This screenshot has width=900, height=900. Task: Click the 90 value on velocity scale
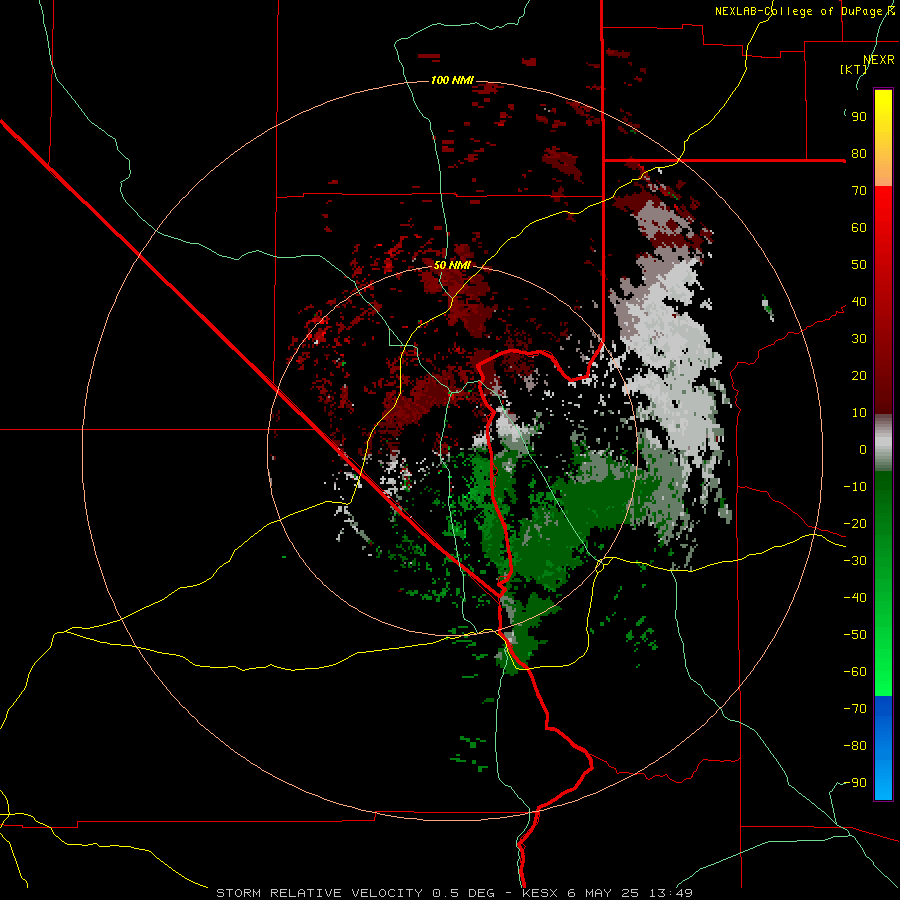[859, 117]
